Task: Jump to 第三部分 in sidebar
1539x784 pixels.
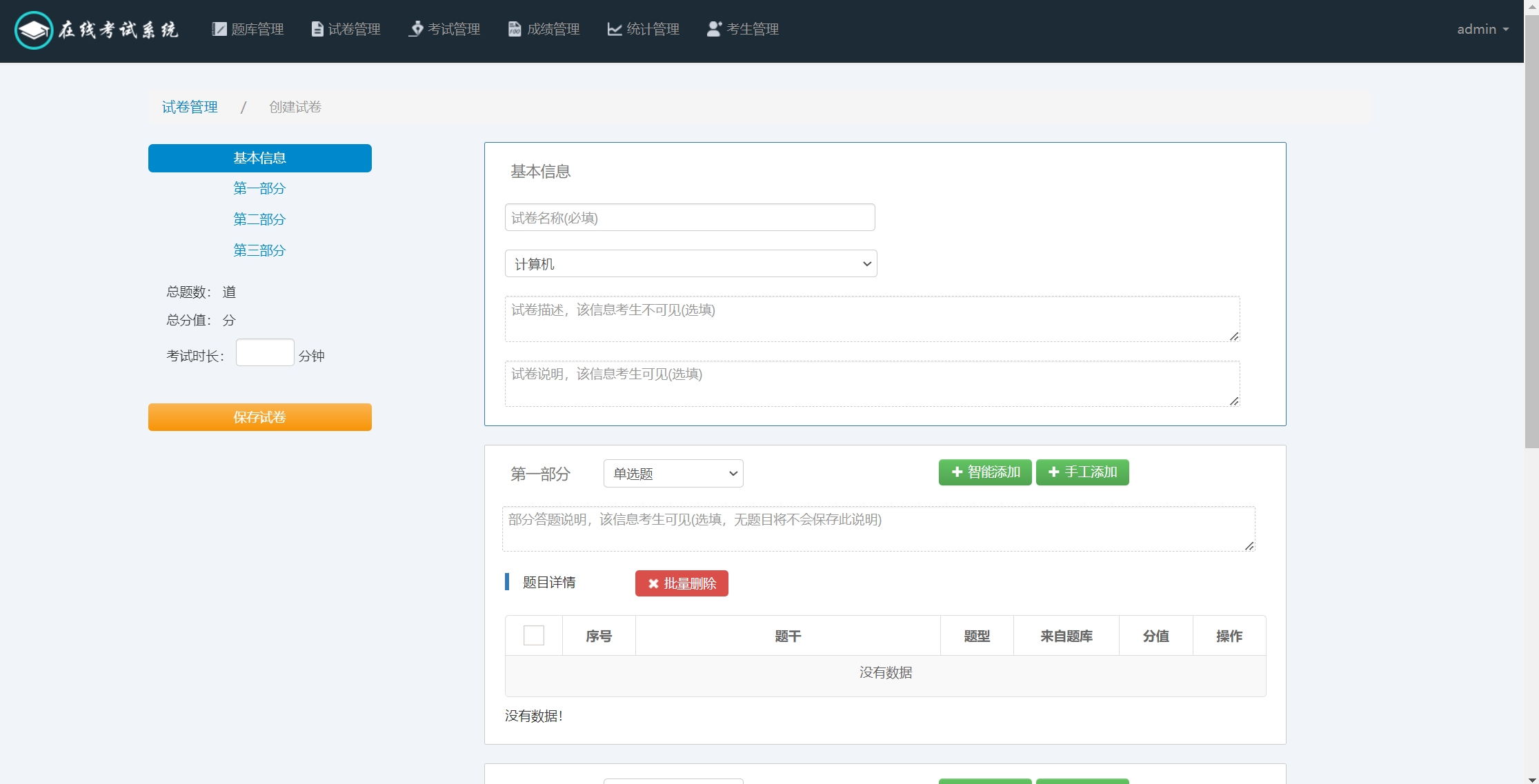Action: point(259,250)
